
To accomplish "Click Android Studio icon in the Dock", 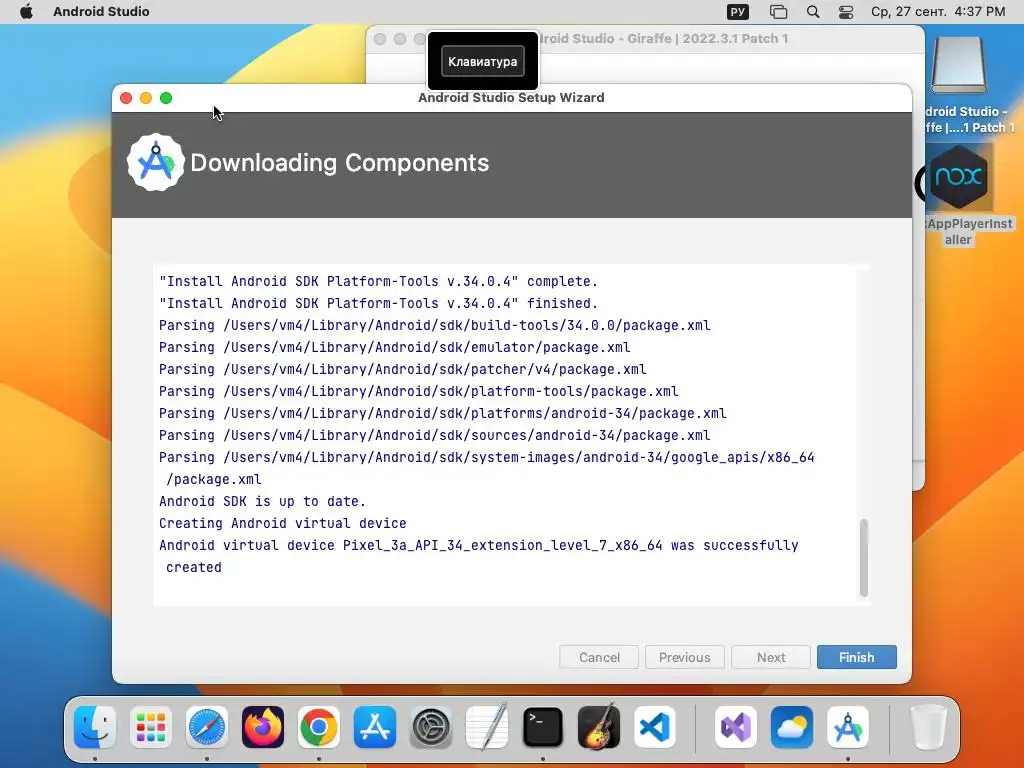I will [848, 727].
